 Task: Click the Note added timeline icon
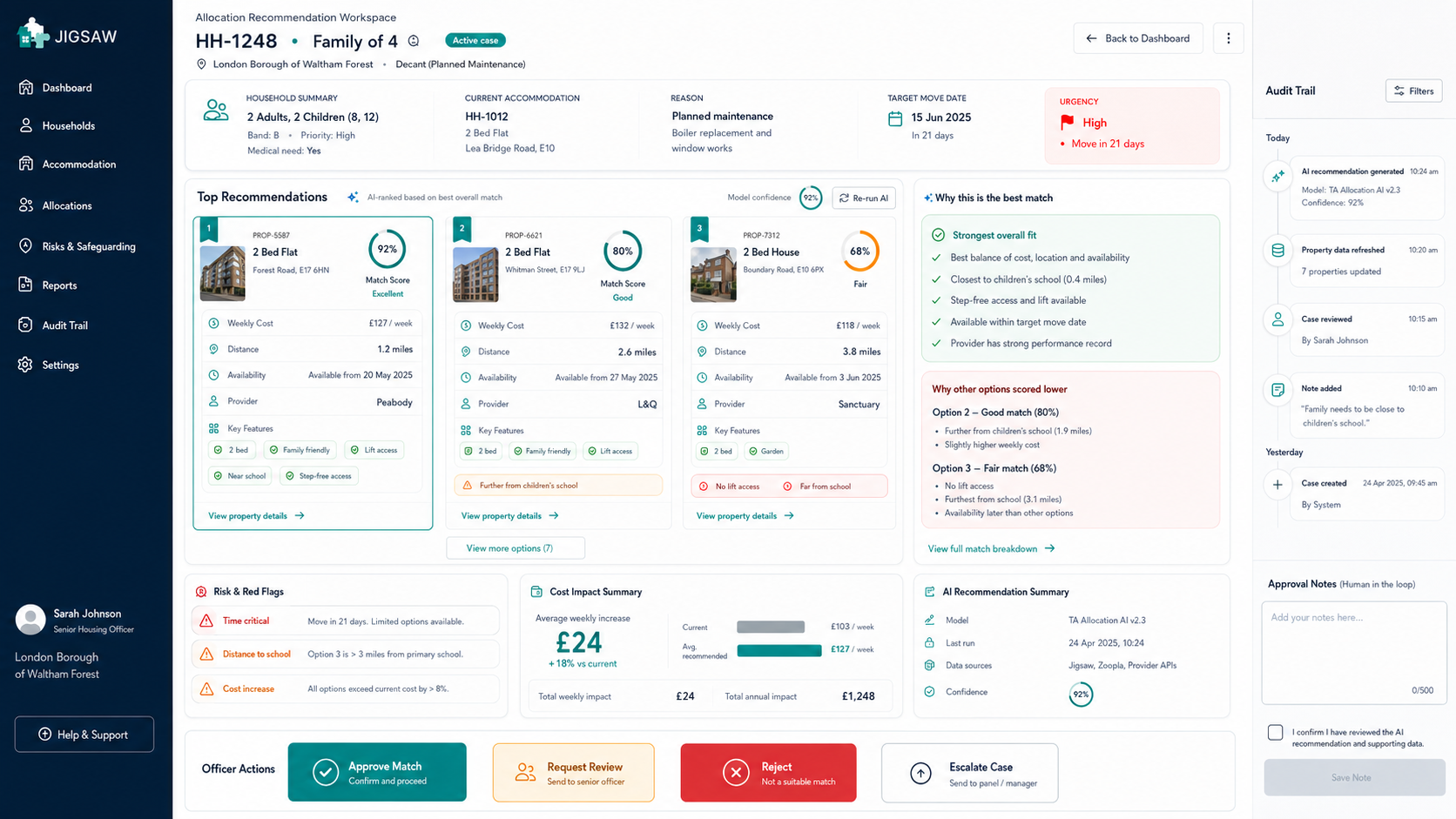tap(1277, 390)
